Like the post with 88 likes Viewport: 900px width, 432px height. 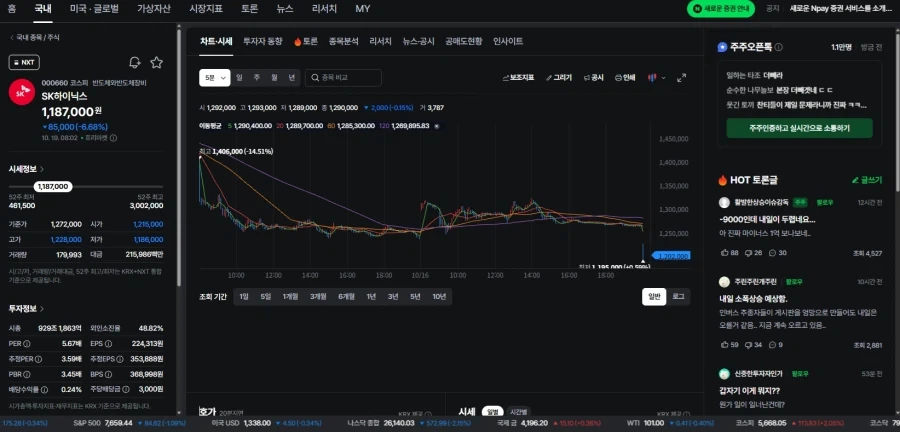(x=729, y=252)
